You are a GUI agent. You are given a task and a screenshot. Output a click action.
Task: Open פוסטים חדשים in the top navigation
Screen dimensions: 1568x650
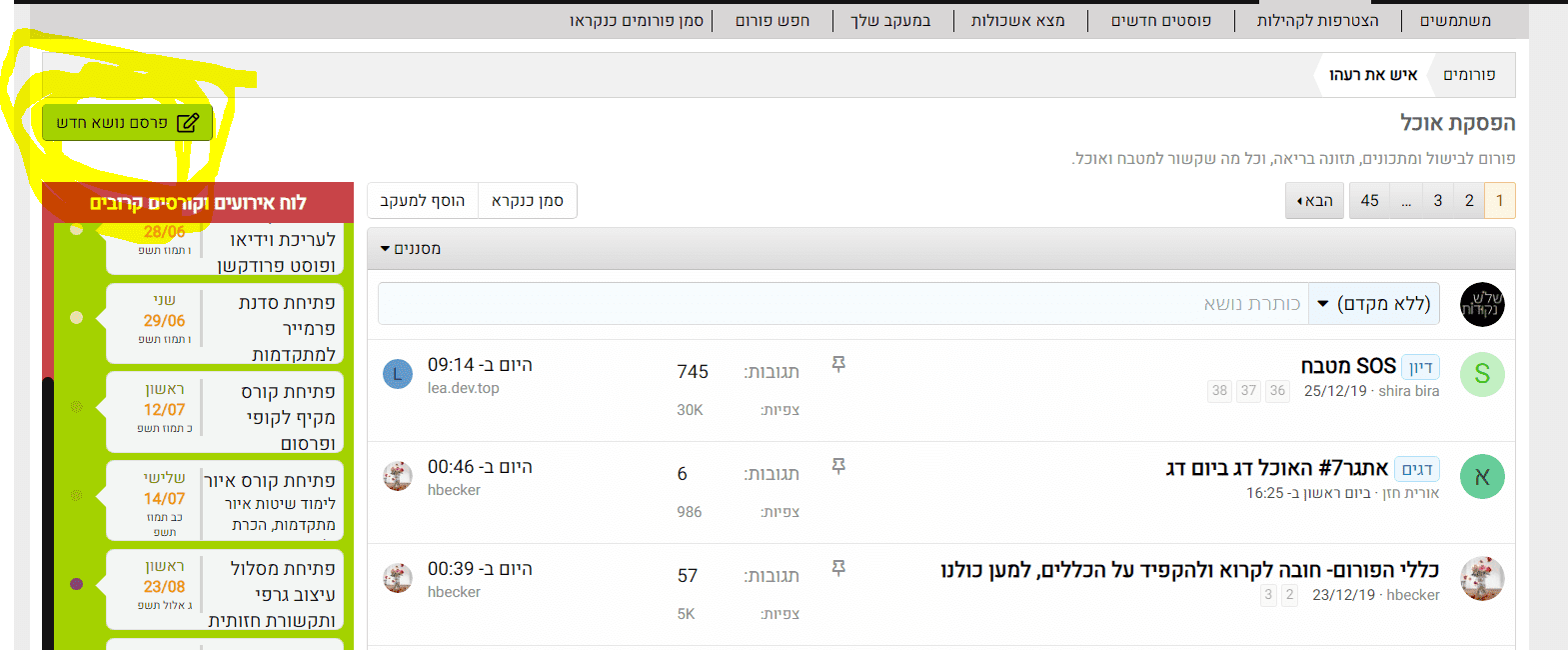coord(1161,20)
